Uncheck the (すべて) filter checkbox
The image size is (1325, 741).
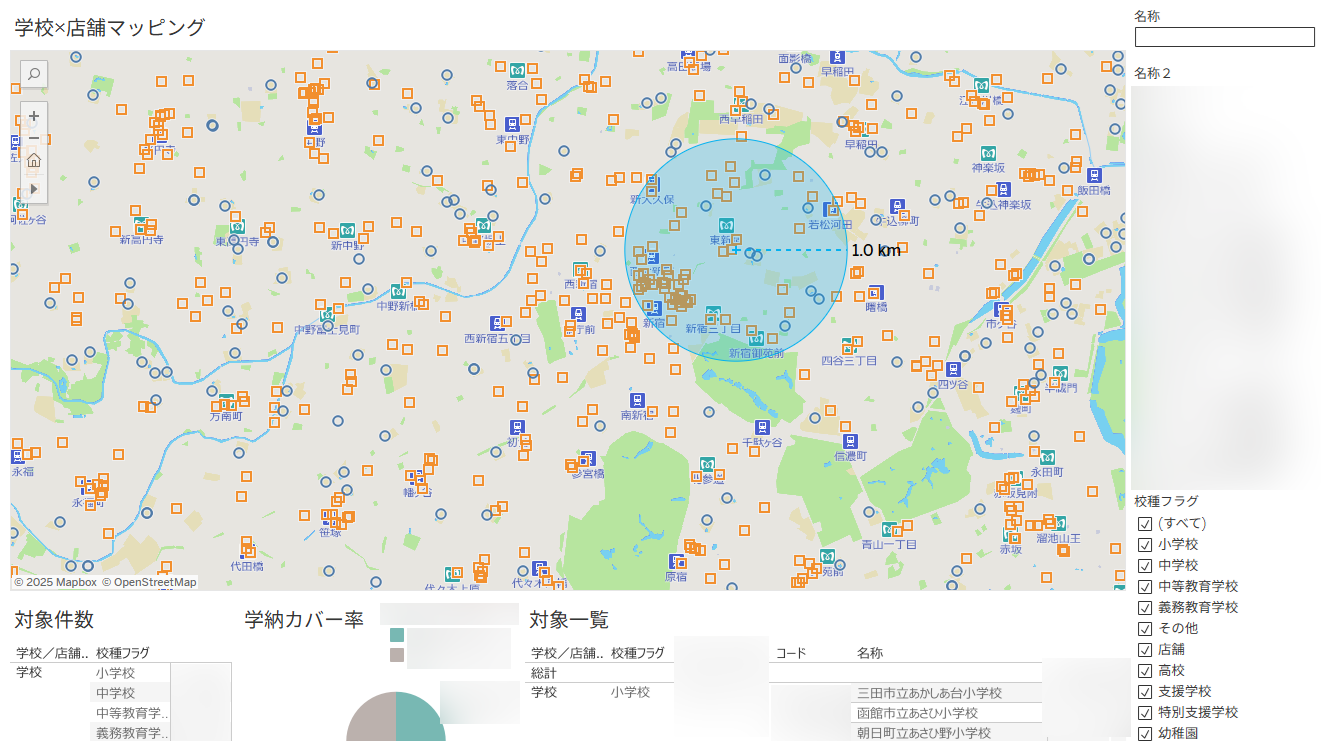pyautogui.click(x=1143, y=522)
